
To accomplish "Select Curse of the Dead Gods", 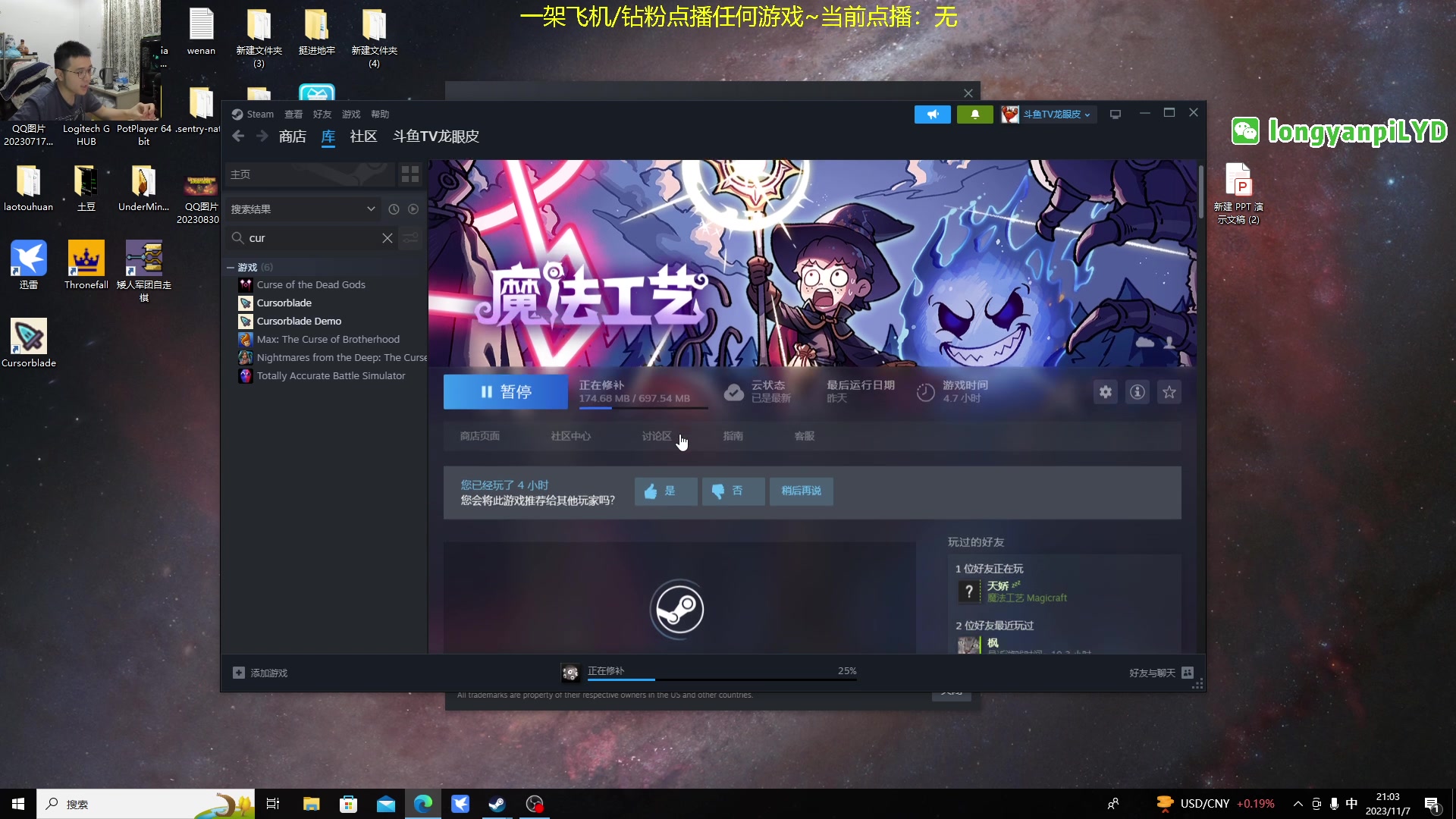I will (311, 285).
